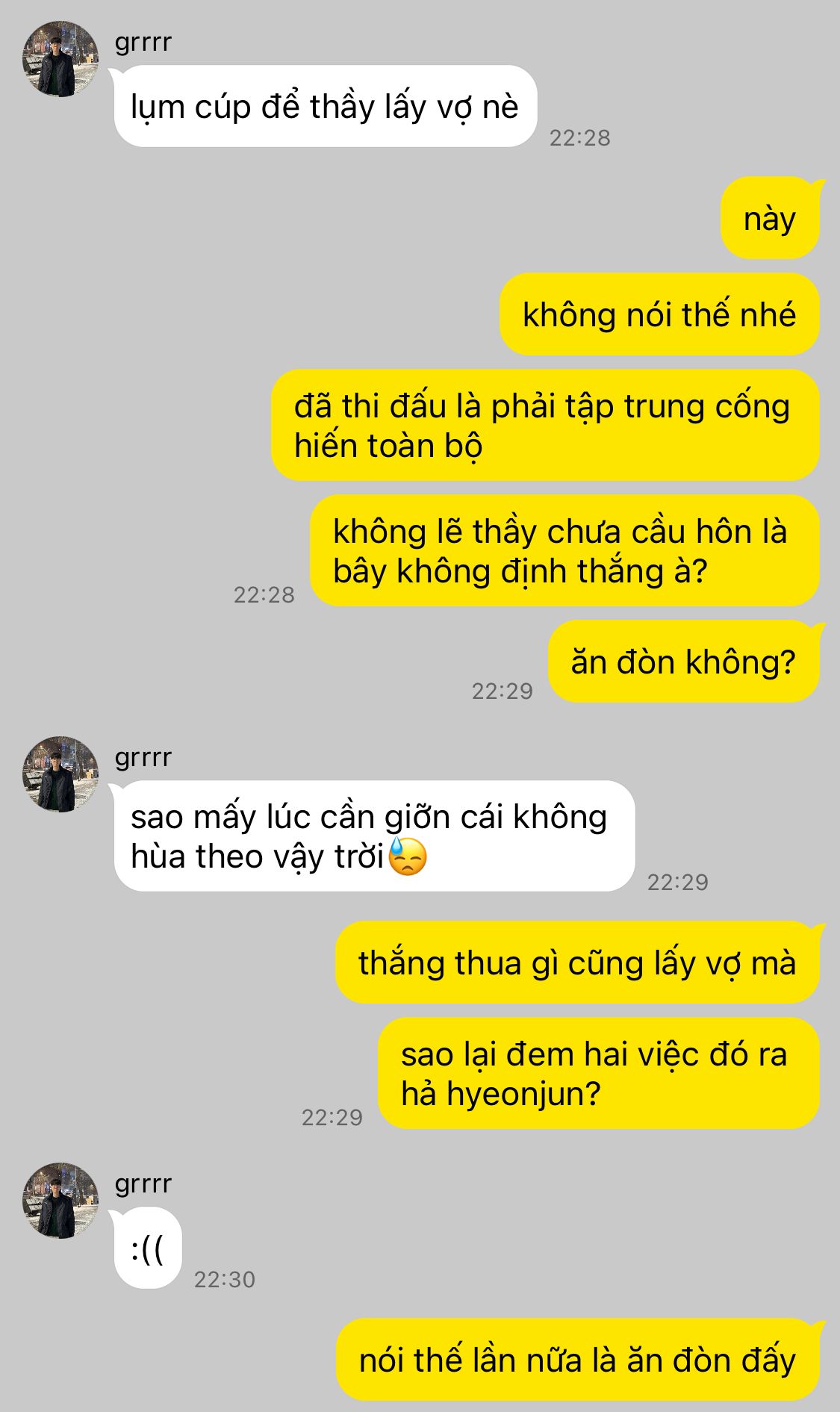This screenshot has width=840, height=1412.
Task: Tap the bottom grrrr profile avatar
Action: pyautogui.click(x=60, y=1201)
